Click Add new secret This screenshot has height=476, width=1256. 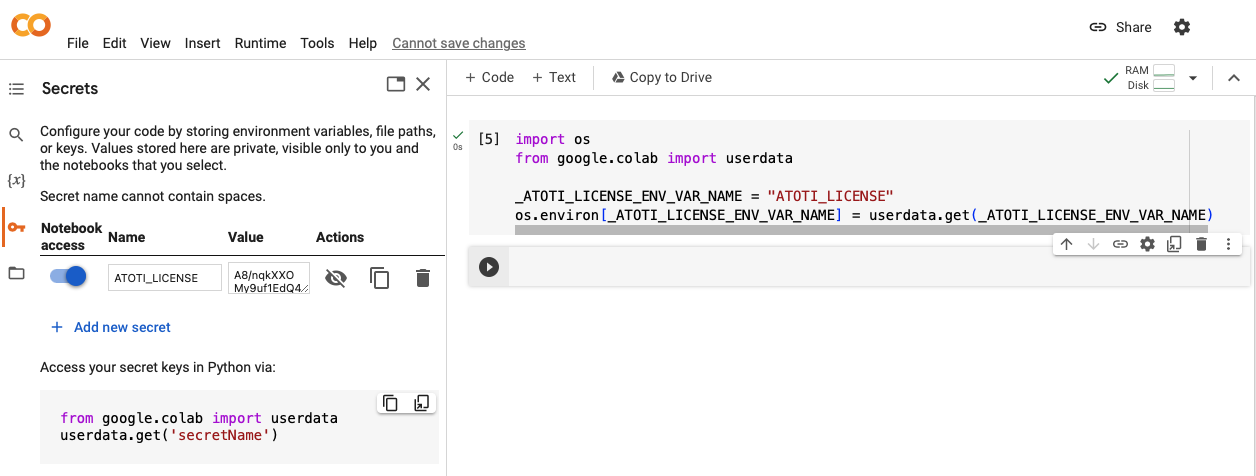click(x=111, y=327)
